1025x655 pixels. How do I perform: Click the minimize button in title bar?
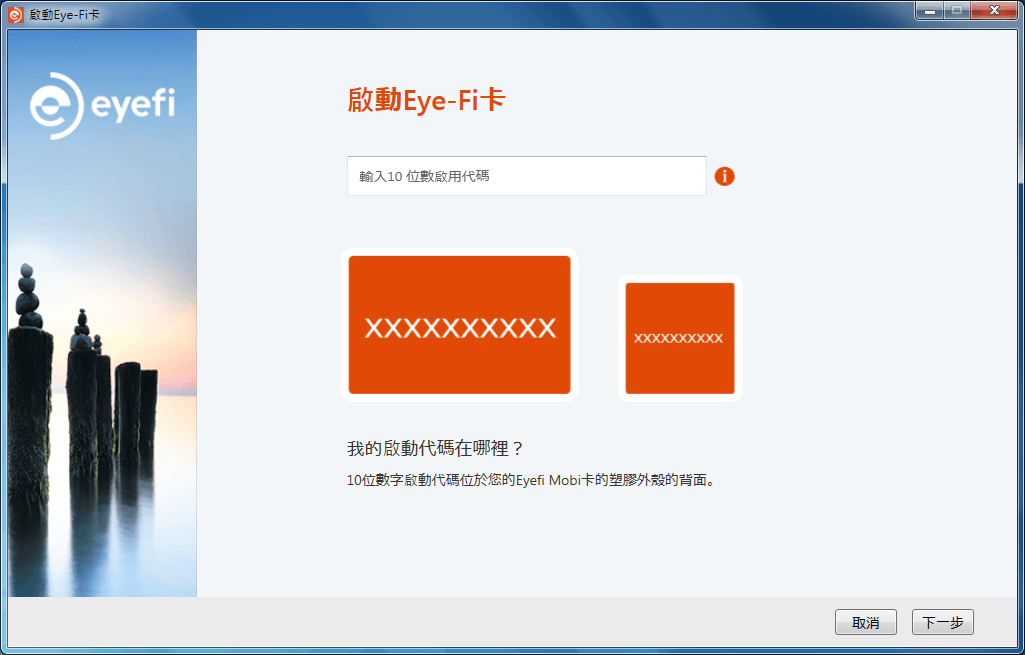click(x=930, y=11)
